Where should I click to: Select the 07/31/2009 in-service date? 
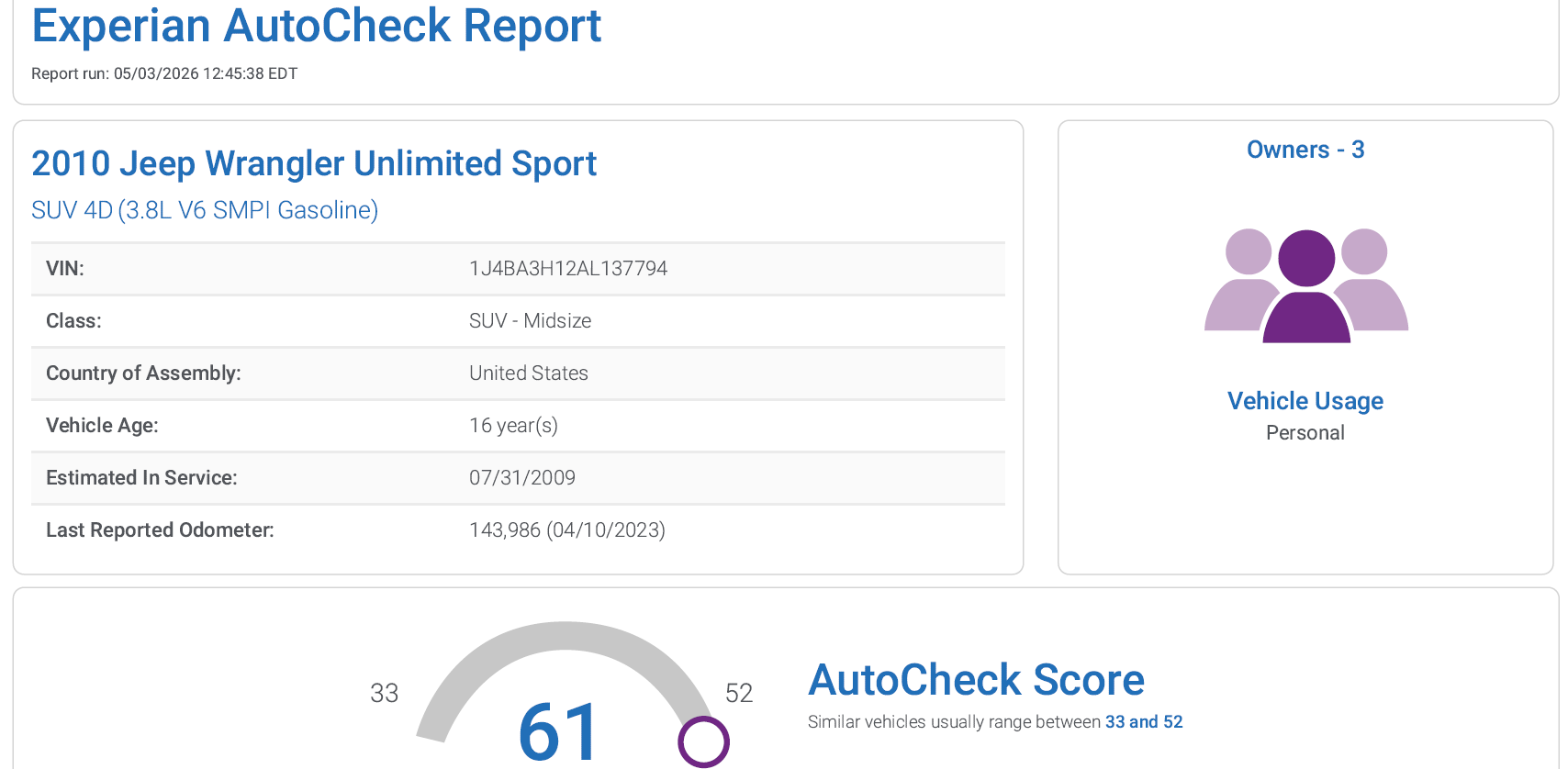click(x=522, y=478)
